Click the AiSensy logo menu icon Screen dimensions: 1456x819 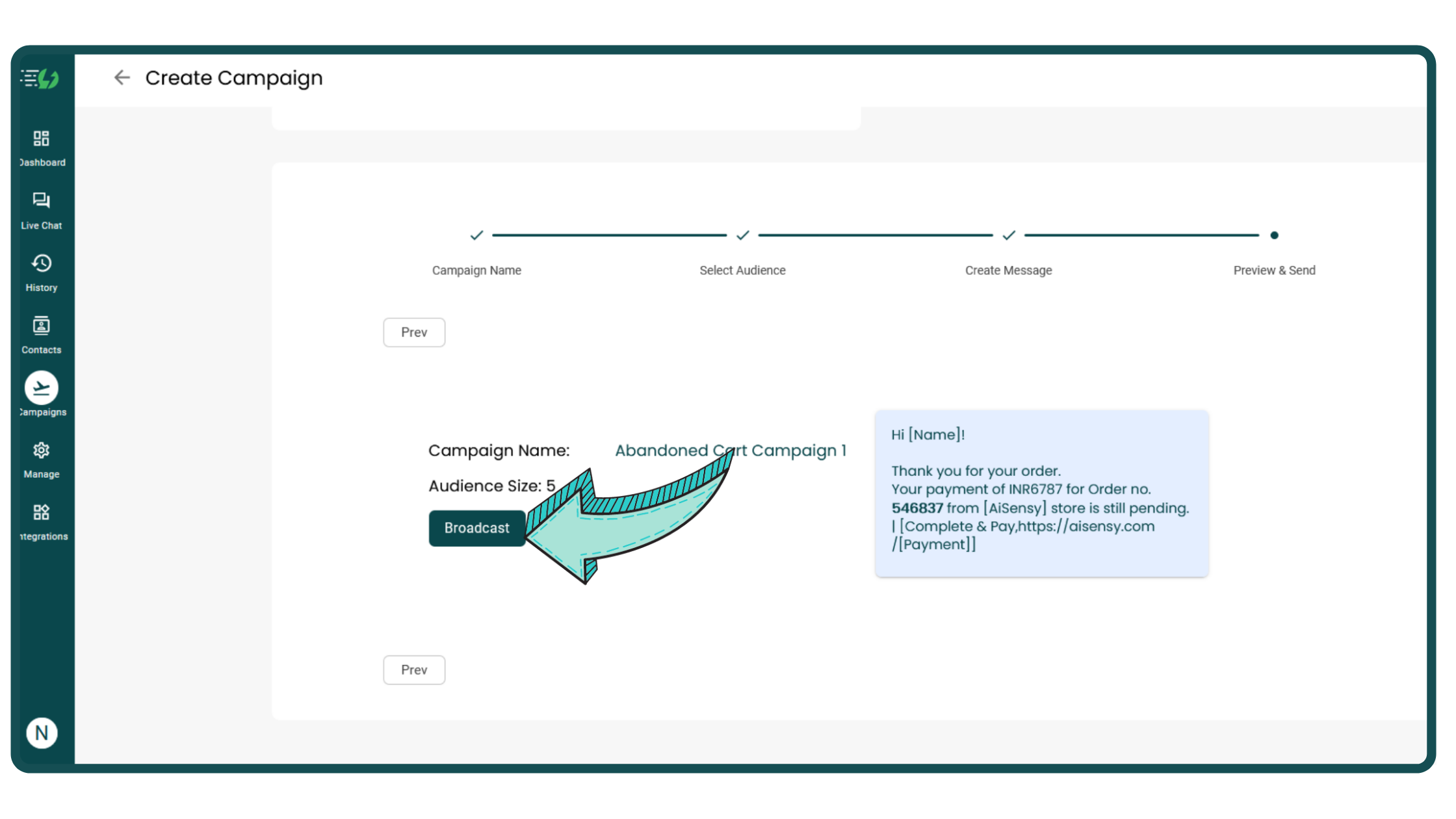click(x=40, y=79)
